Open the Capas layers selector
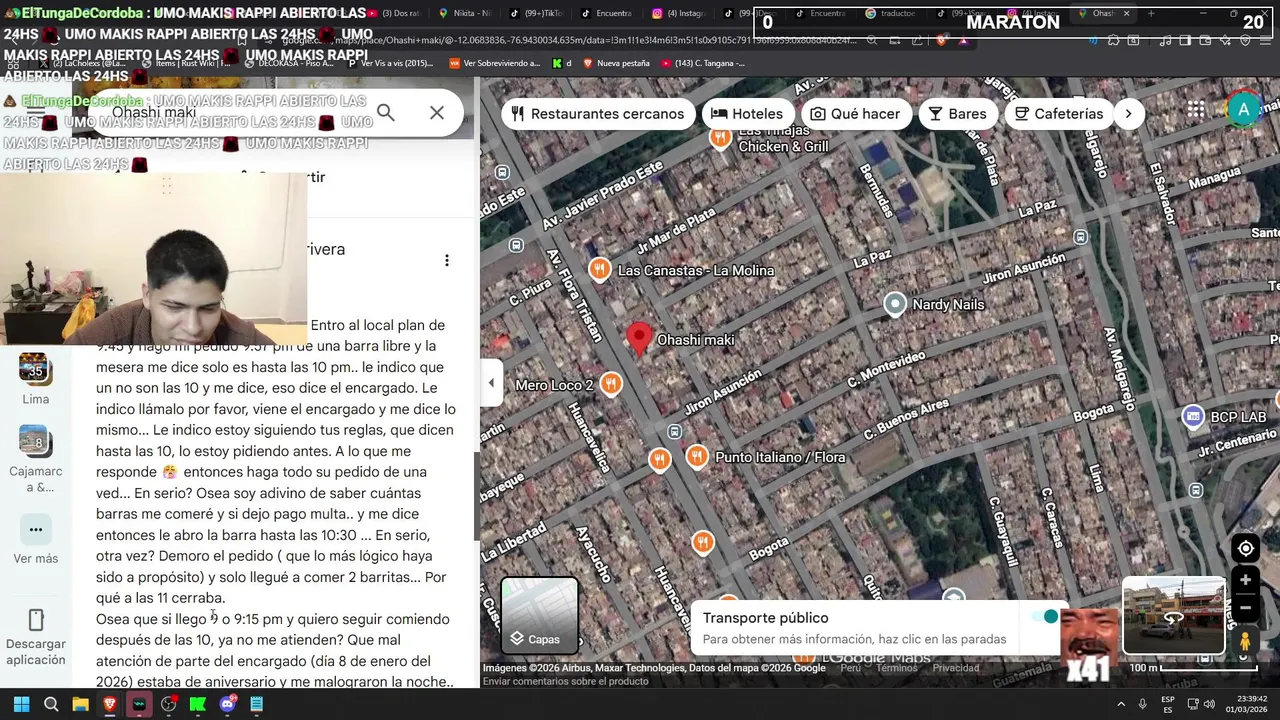1280x720 pixels. pos(539,615)
